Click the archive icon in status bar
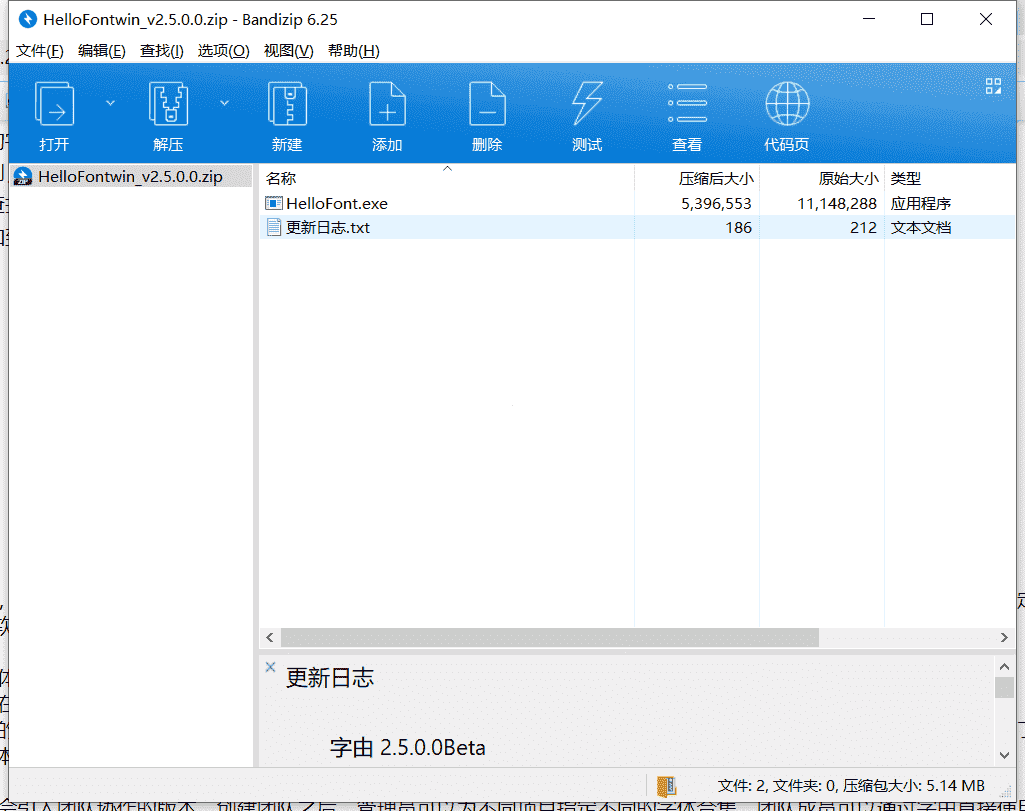The image size is (1025, 811). (x=666, y=786)
